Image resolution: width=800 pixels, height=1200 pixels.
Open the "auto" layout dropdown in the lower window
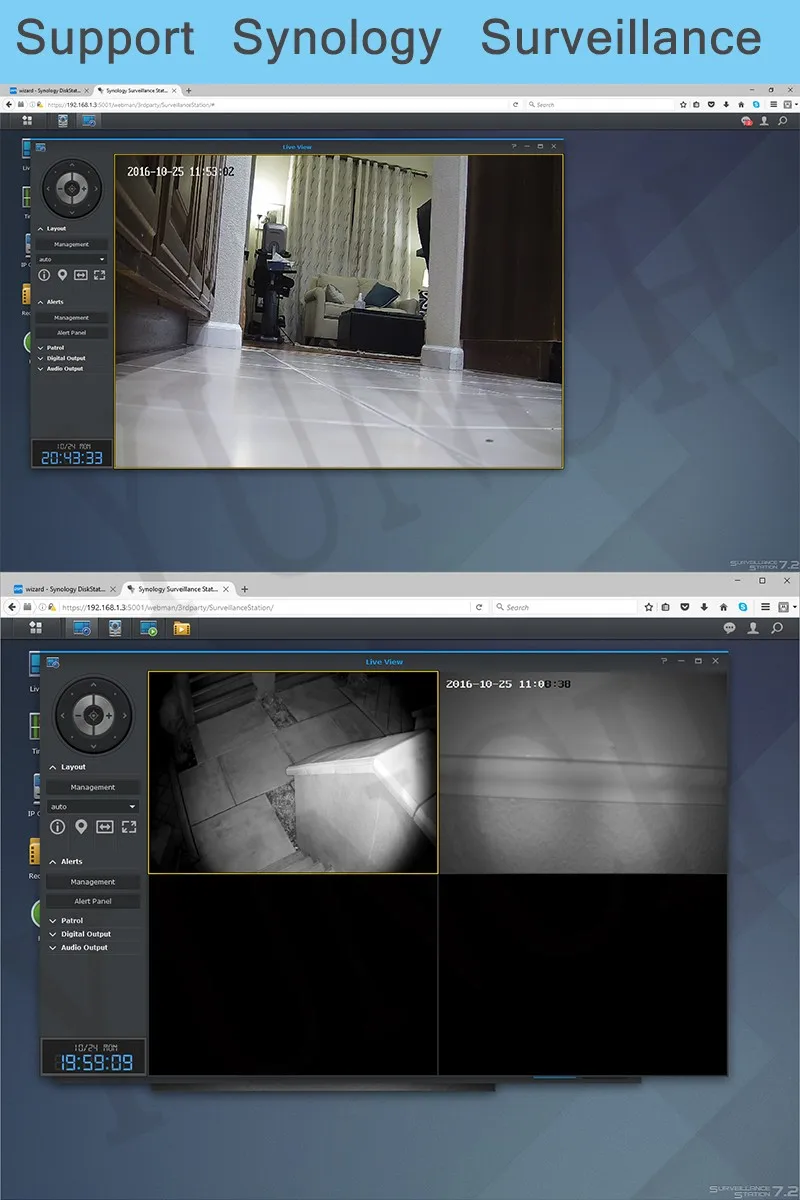point(92,806)
